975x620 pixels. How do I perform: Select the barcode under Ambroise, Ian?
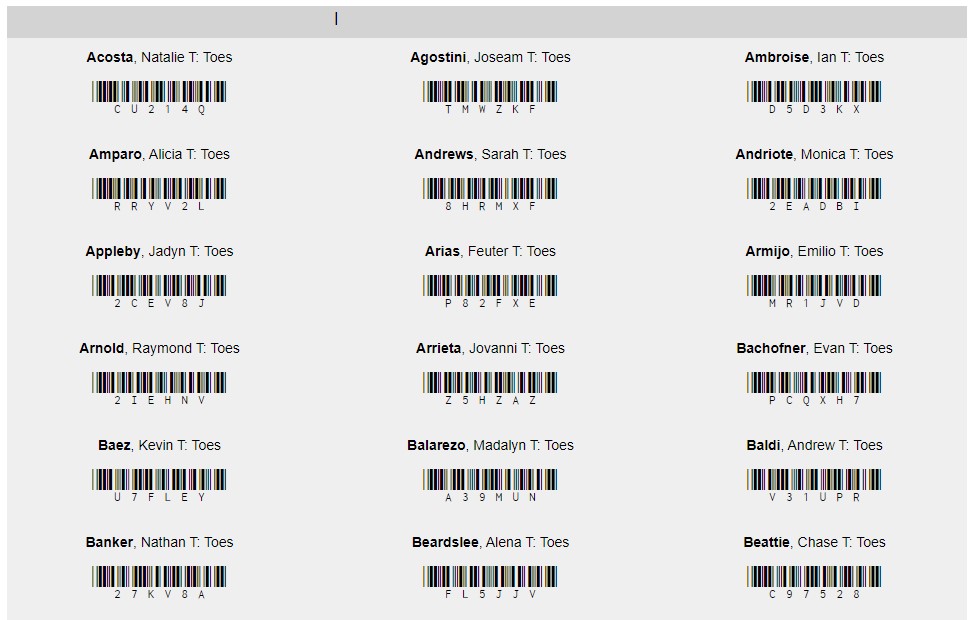coord(814,91)
